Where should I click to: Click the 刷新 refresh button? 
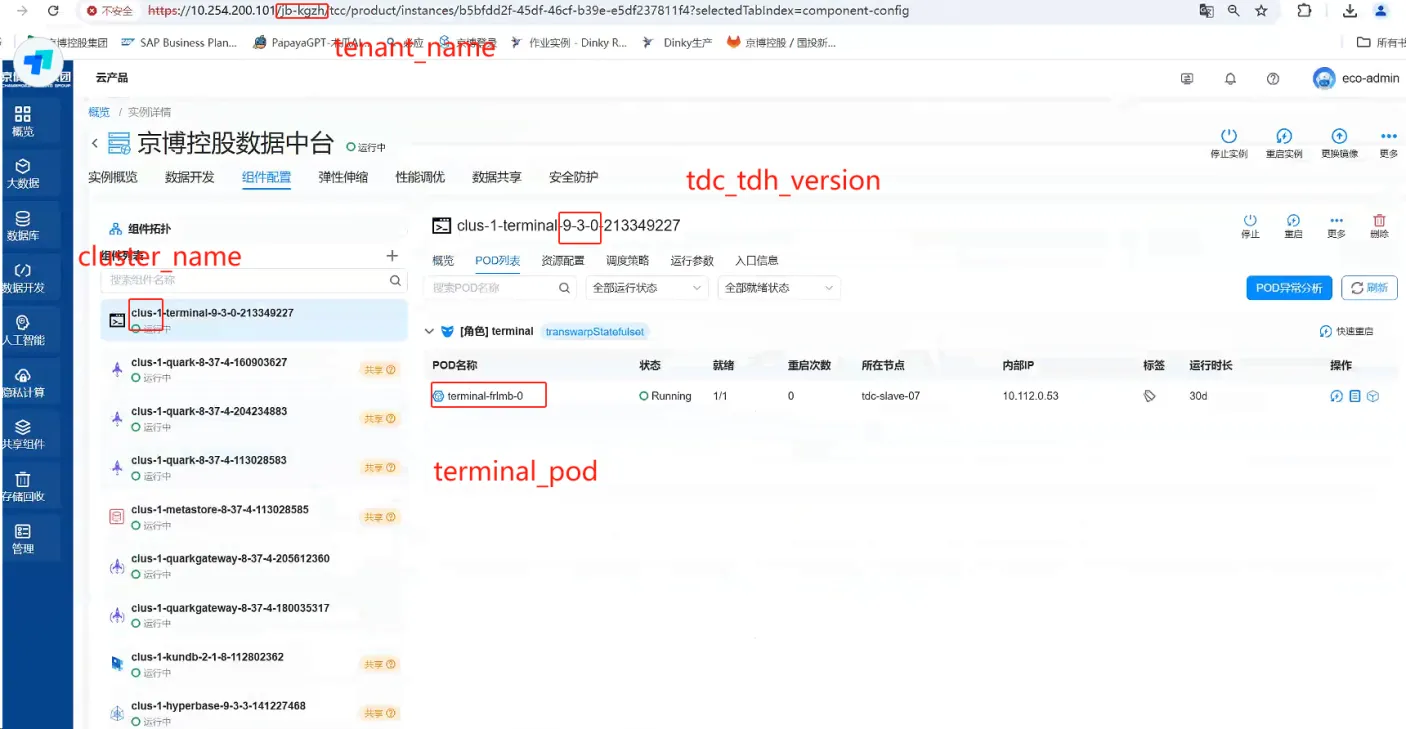(x=1368, y=288)
